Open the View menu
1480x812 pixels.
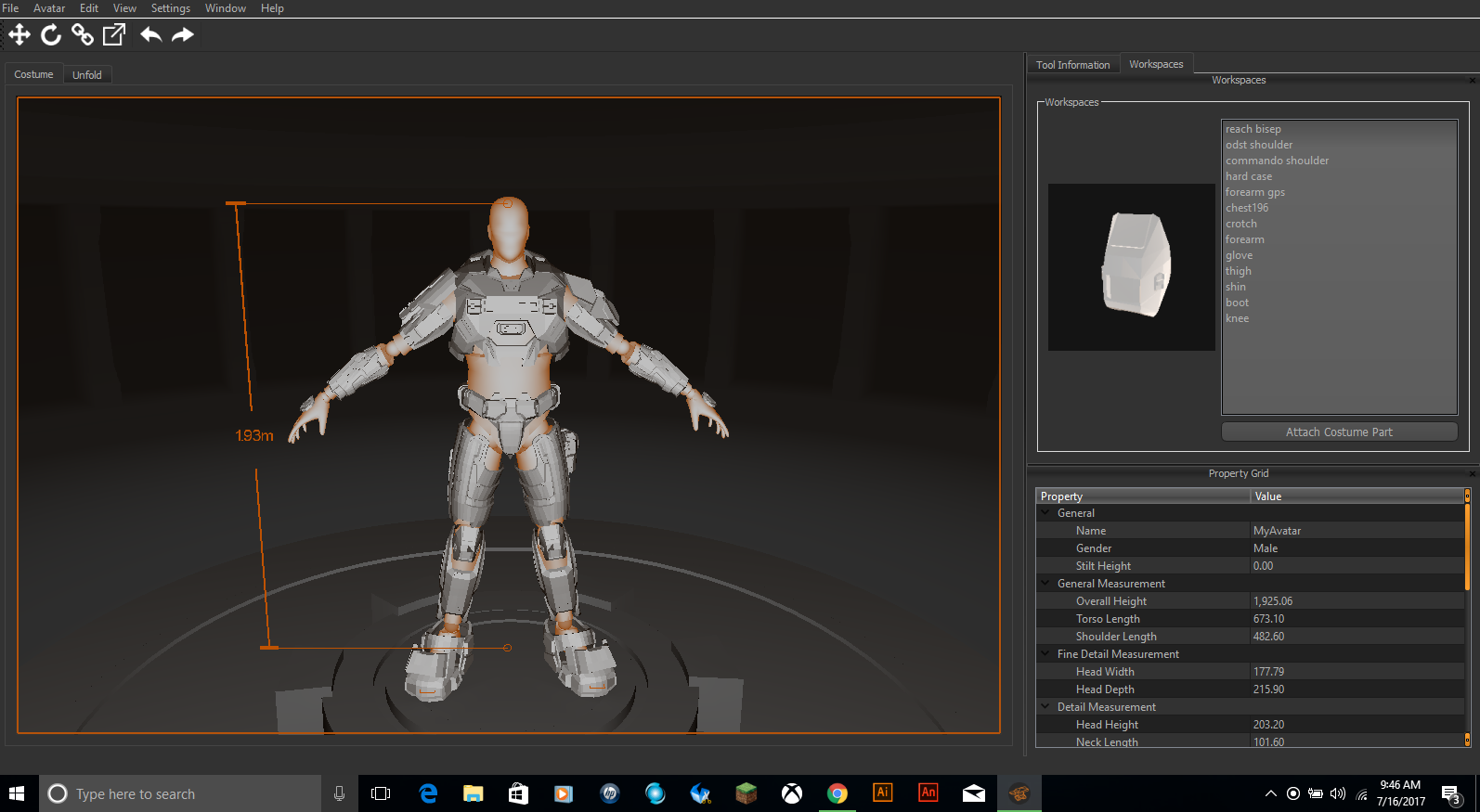pyautogui.click(x=124, y=8)
